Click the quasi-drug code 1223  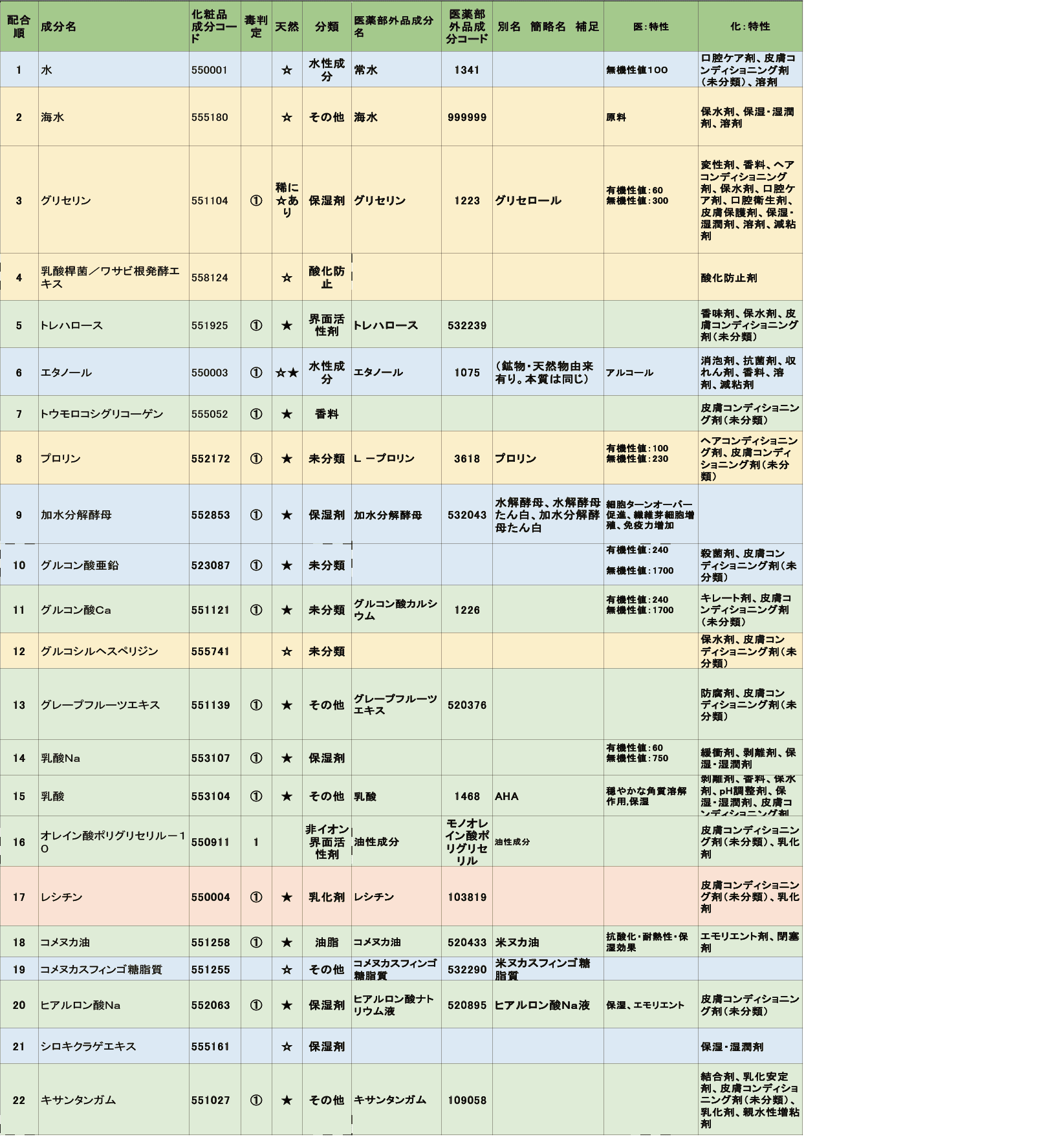coord(467,200)
